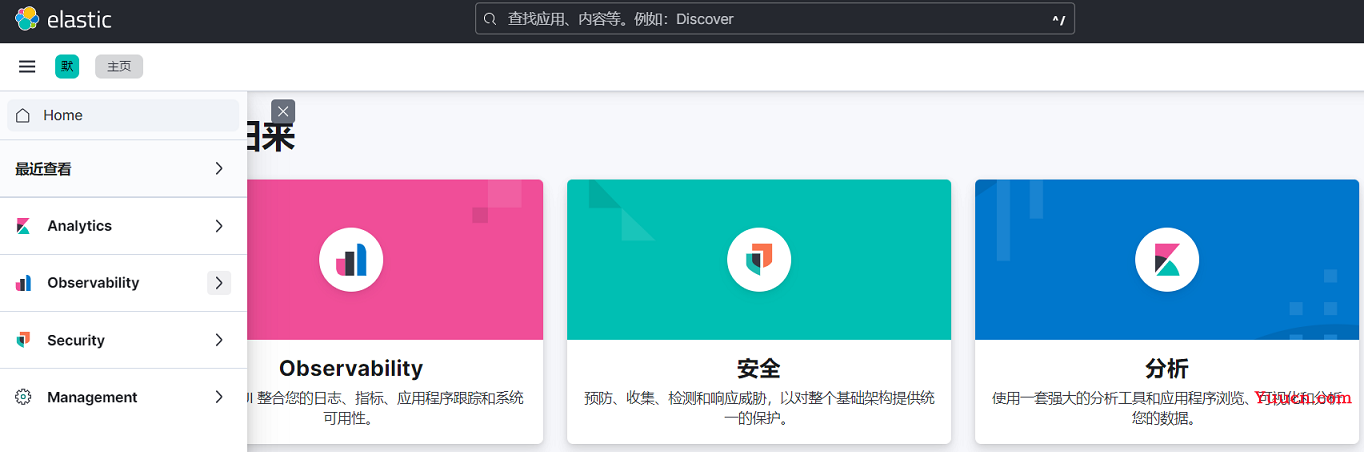Open the Analytics navigation group

tap(123, 226)
